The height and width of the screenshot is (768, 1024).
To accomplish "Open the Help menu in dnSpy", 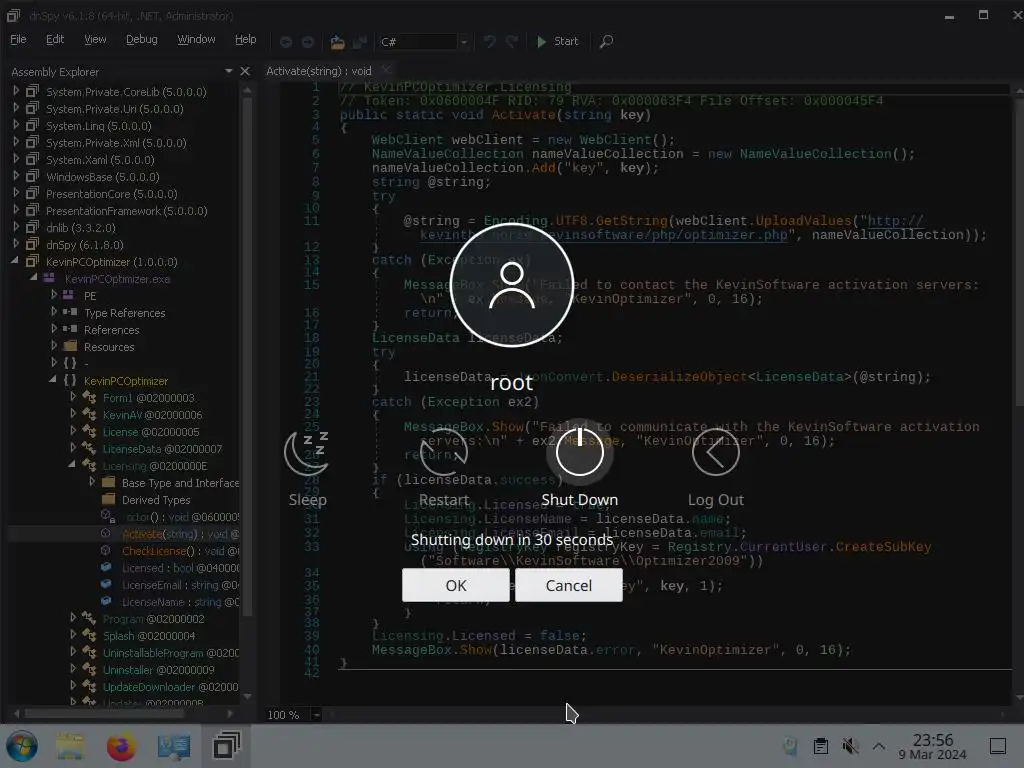I will point(246,39).
